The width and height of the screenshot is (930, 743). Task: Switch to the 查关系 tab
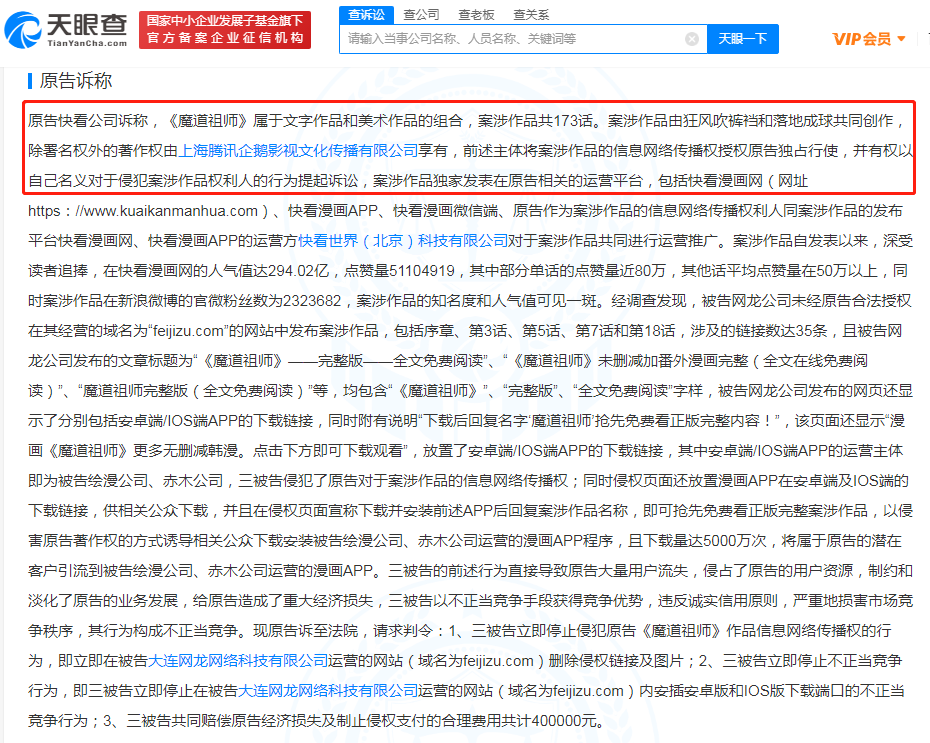point(531,15)
